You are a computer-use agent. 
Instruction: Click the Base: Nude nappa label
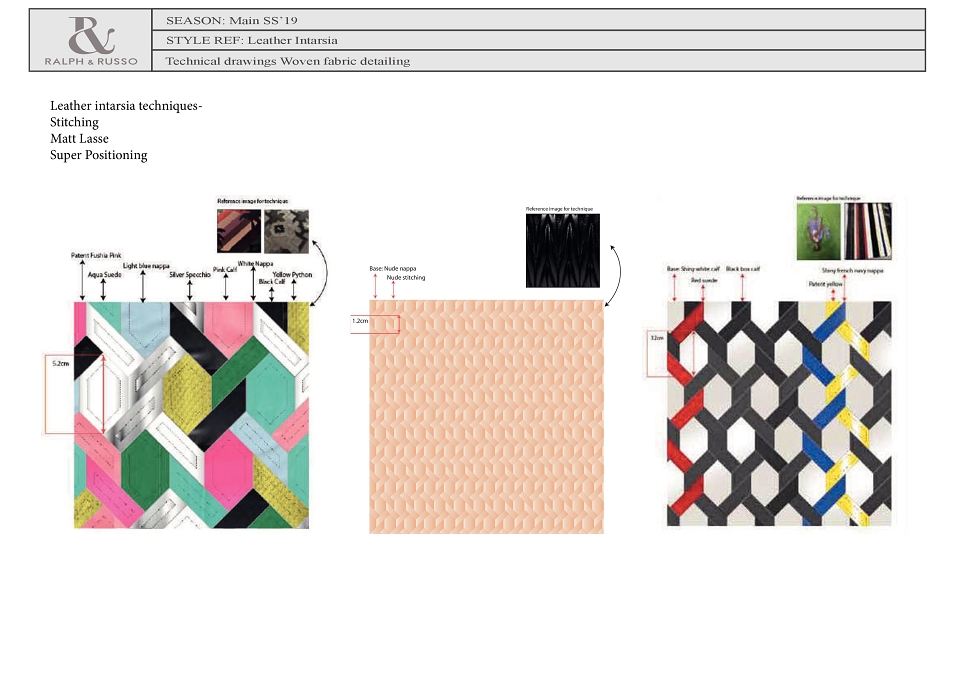(x=392, y=268)
